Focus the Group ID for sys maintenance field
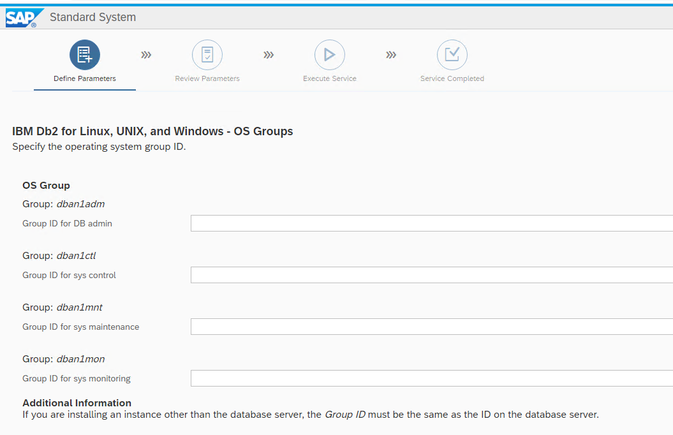The width and height of the screenshot is (673, 435). click(x=432, y=327)
